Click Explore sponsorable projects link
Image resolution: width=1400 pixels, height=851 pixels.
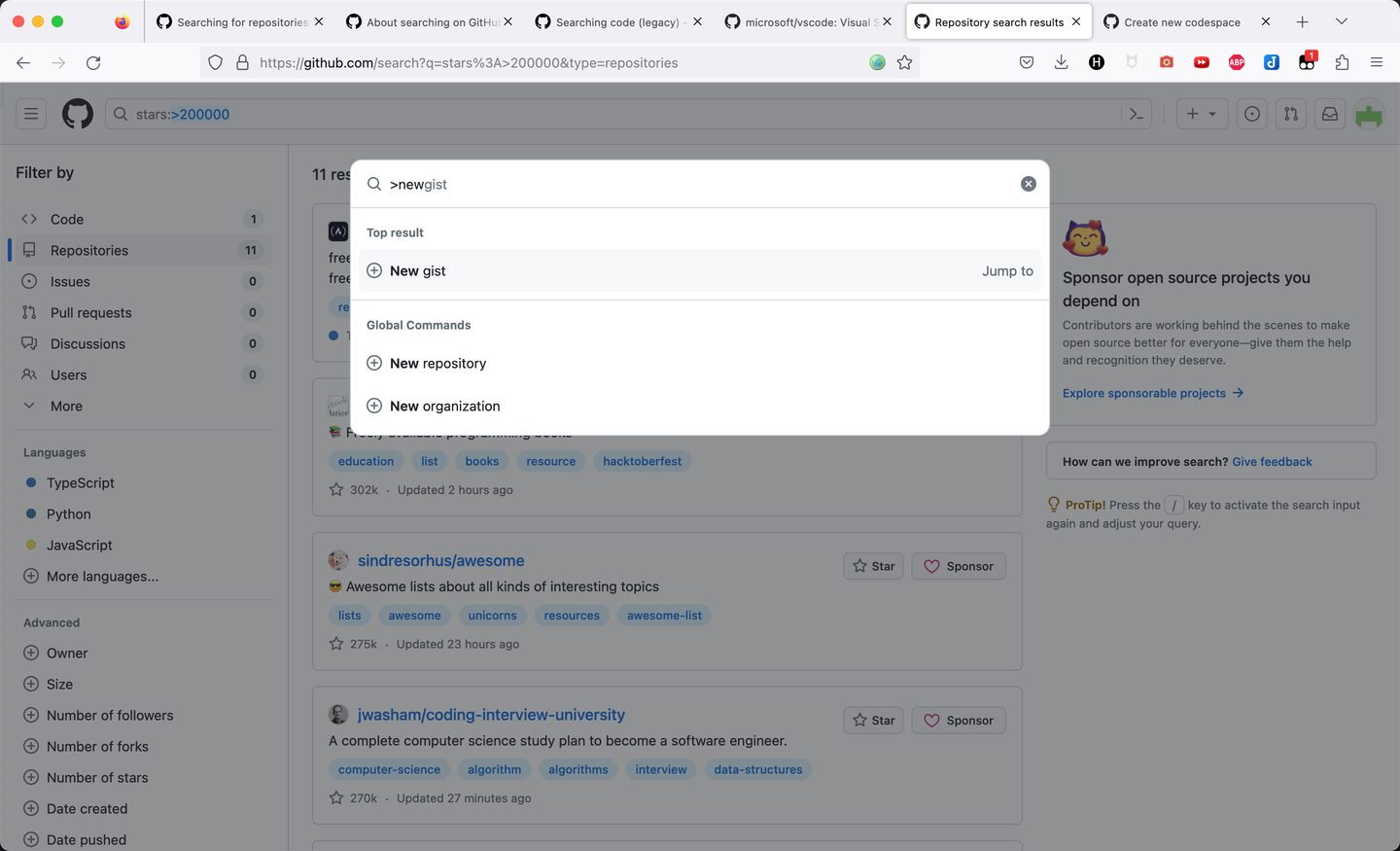(1153, 393)
